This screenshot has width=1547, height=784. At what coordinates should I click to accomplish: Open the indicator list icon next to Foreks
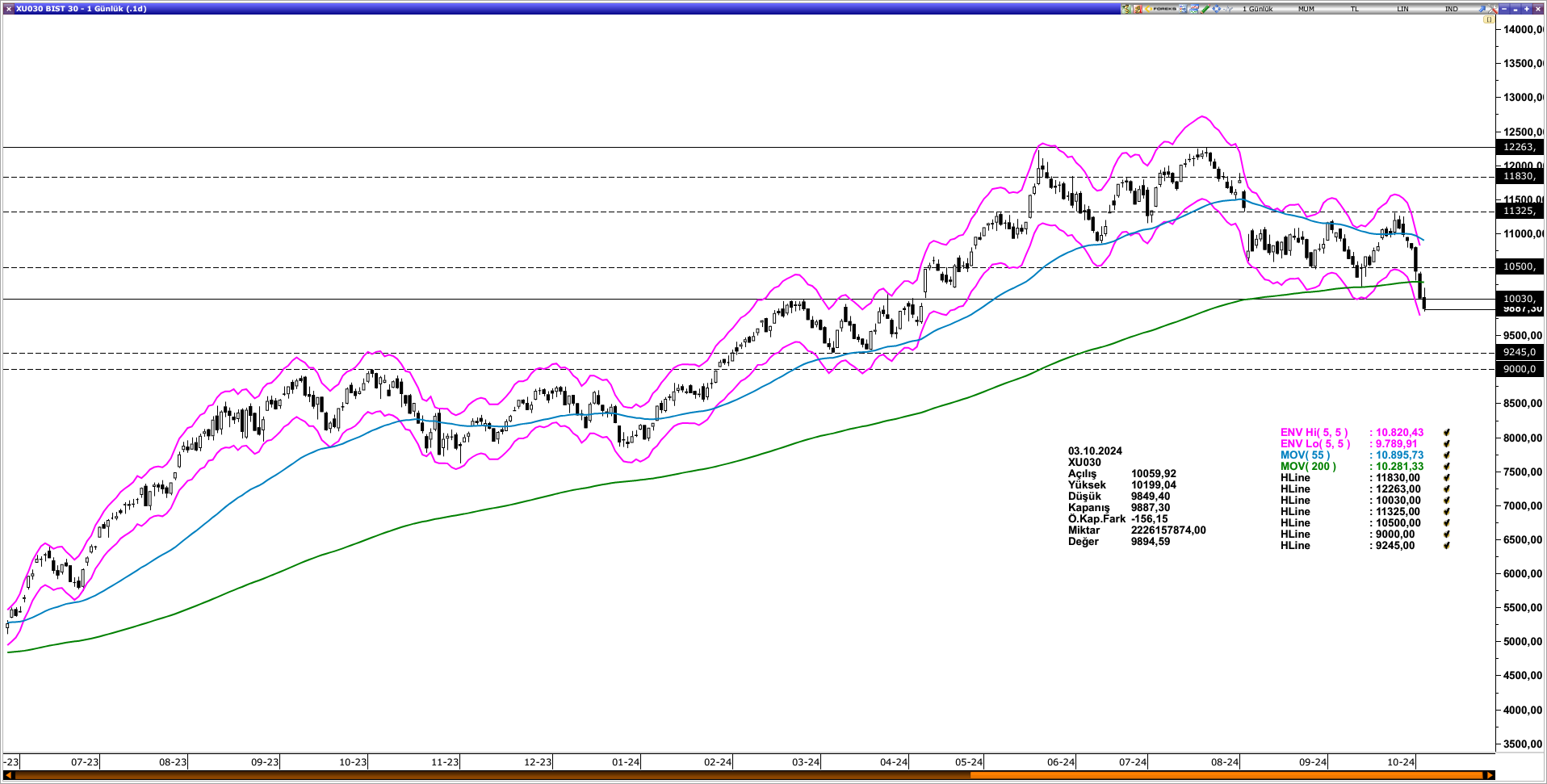click(x=1183, y=9)
